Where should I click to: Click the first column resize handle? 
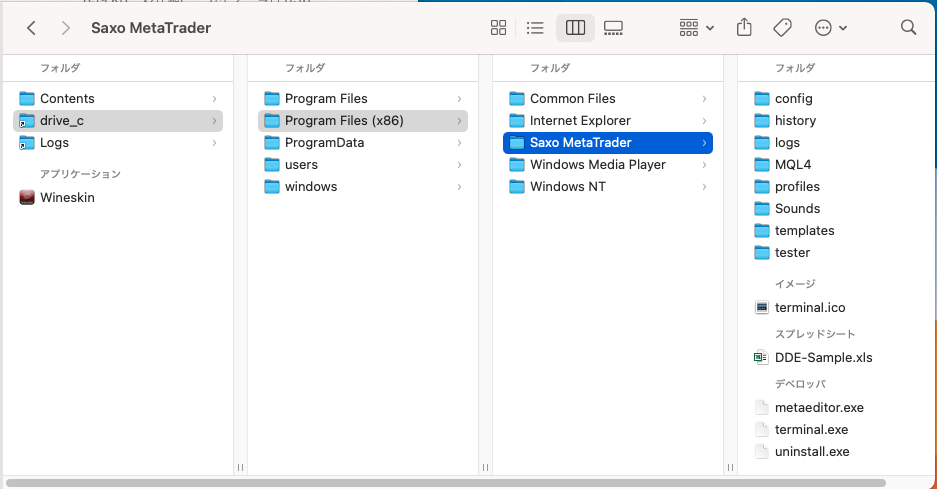pos(240,467)
